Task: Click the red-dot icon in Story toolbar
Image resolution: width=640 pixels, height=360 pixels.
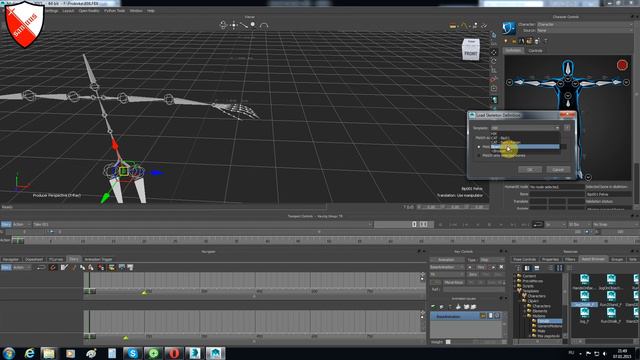Action: [101, 267]
